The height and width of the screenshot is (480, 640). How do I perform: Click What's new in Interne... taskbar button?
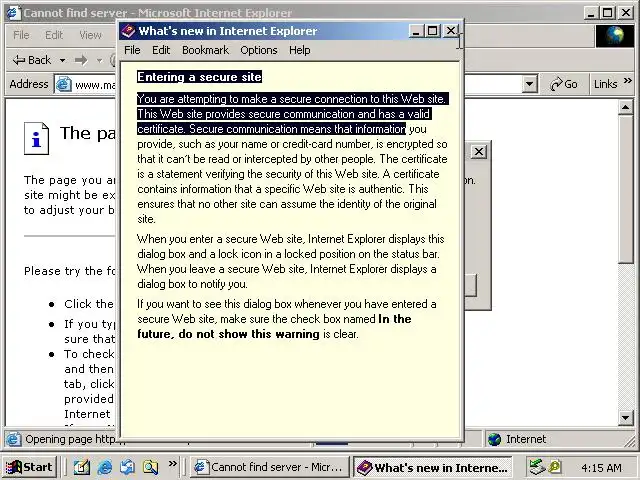[435, 467]
